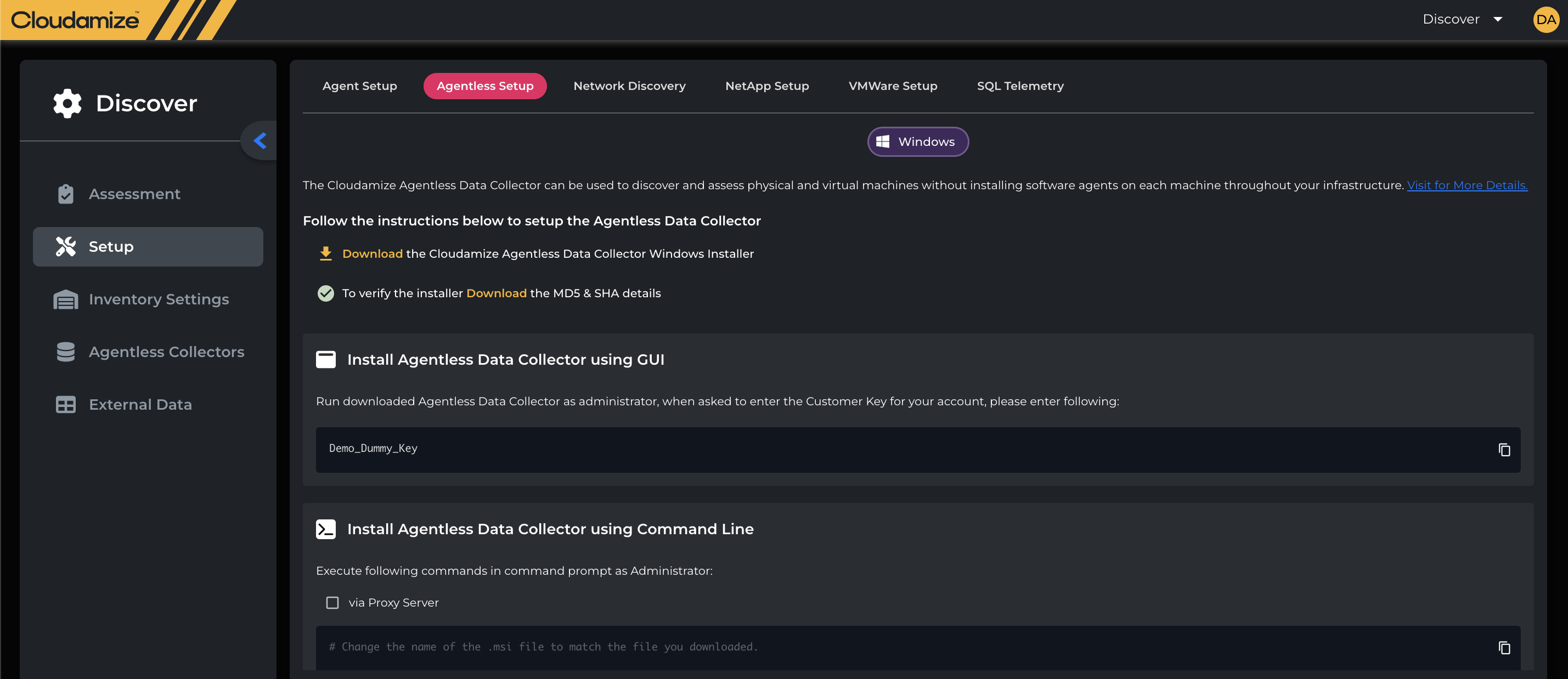Go to the SQL Telemetry tab
Image resolution: width=1568 pixels, height=679 pixels.
click(1019, 86)
